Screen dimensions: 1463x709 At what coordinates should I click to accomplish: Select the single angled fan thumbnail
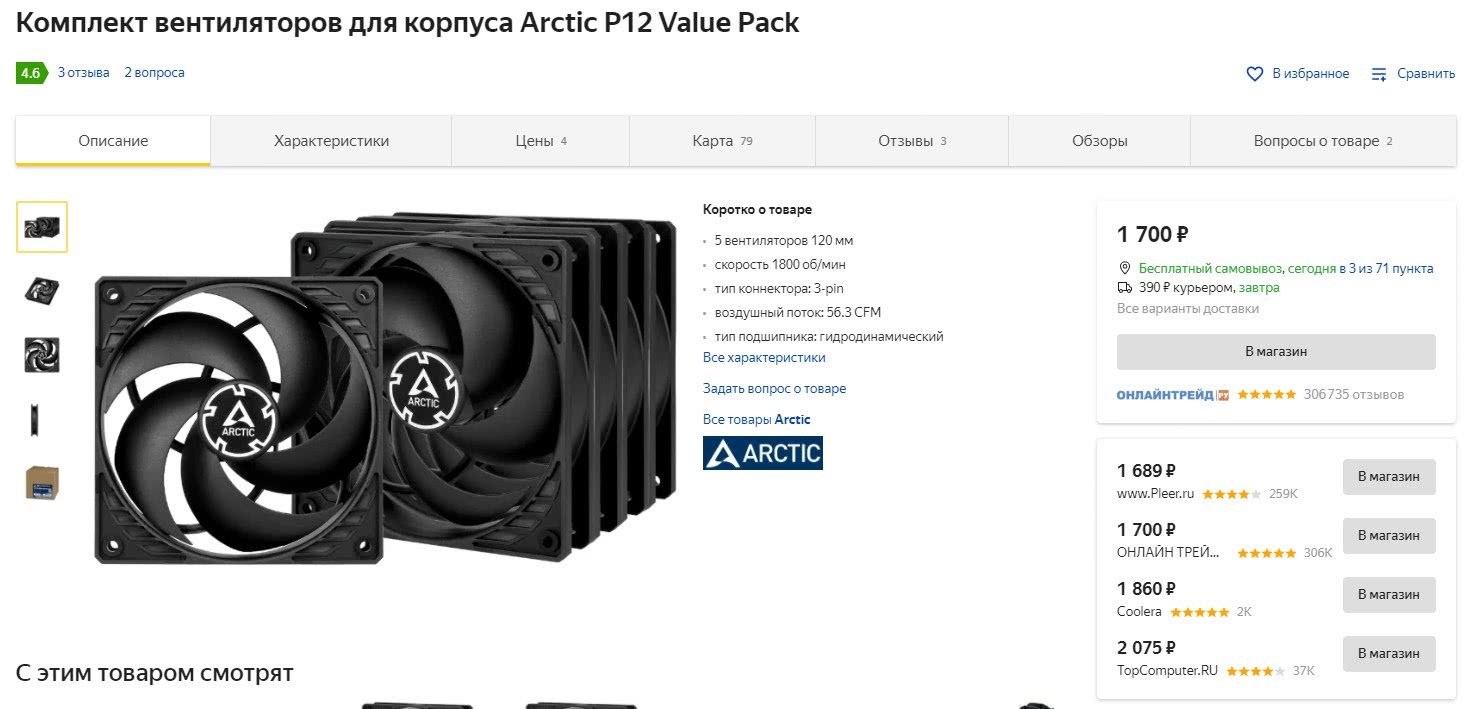[x=42, y=291]
